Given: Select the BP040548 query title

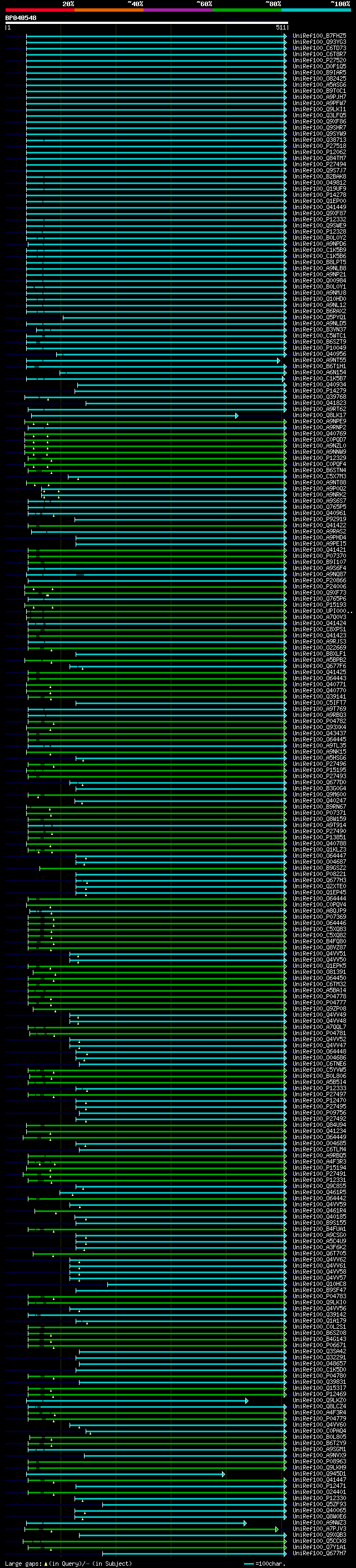Looking at the screenshot, I should (21, 18).
